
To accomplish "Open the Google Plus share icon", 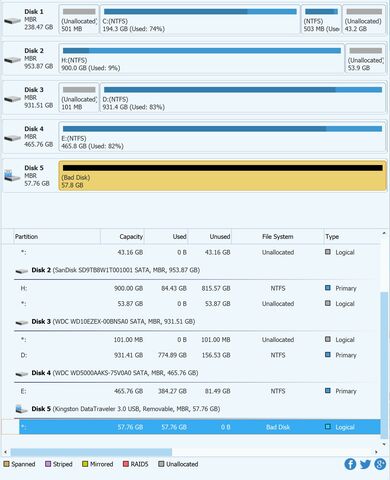I will point(380,464).
